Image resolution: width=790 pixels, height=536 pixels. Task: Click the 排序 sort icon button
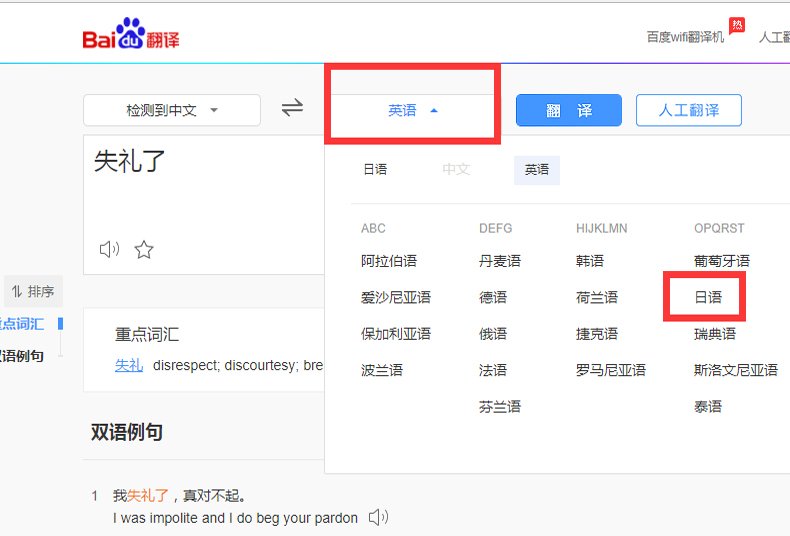click(33, 291)
